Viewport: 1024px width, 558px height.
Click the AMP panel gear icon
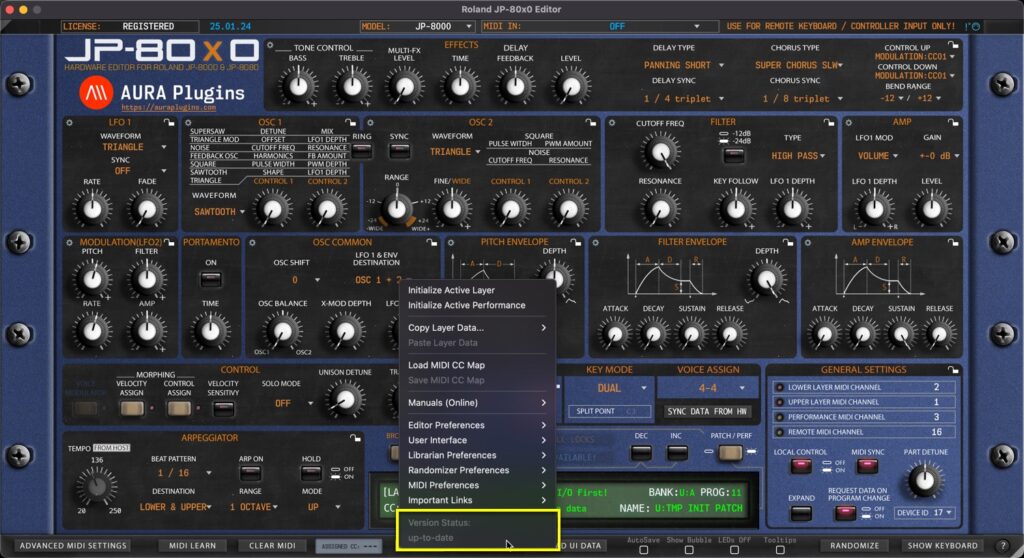point(848,122)
